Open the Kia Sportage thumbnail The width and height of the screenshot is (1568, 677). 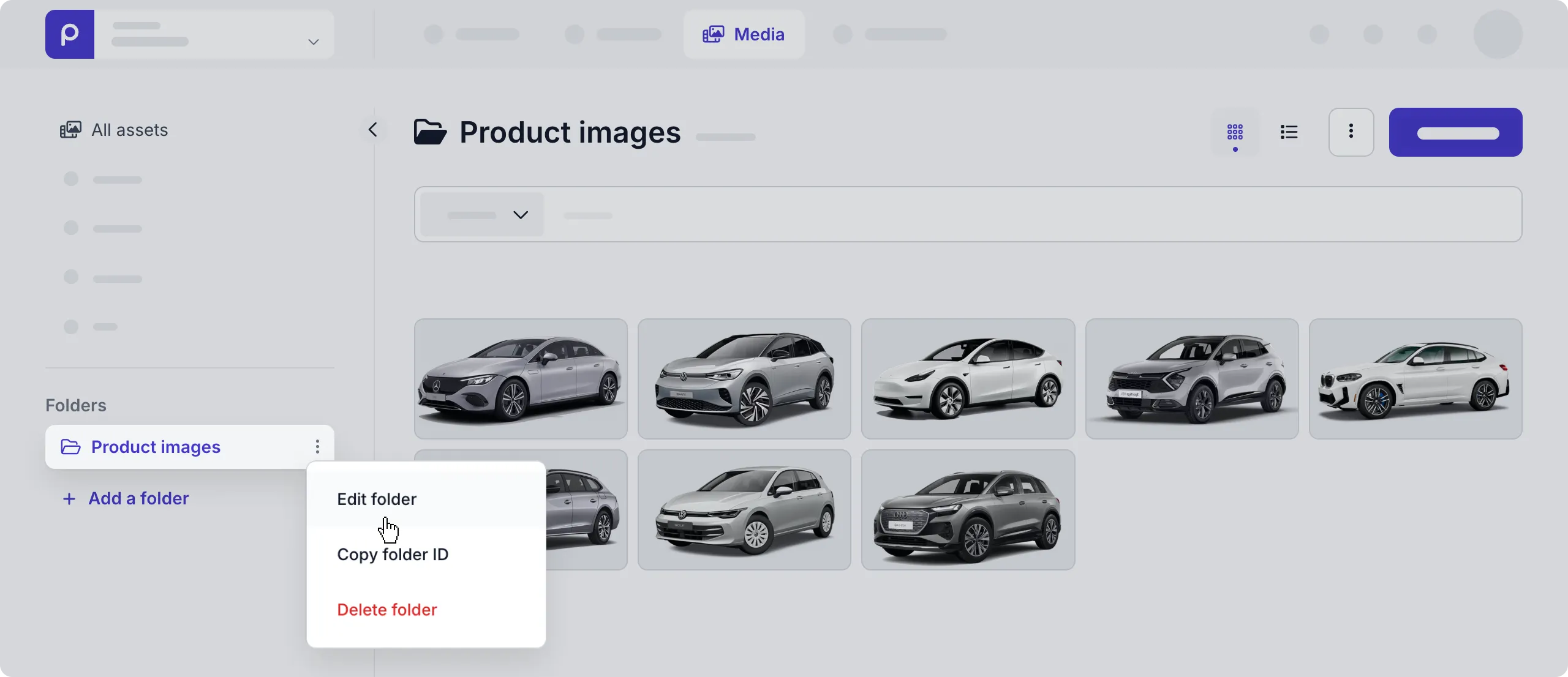[1192, 379]
